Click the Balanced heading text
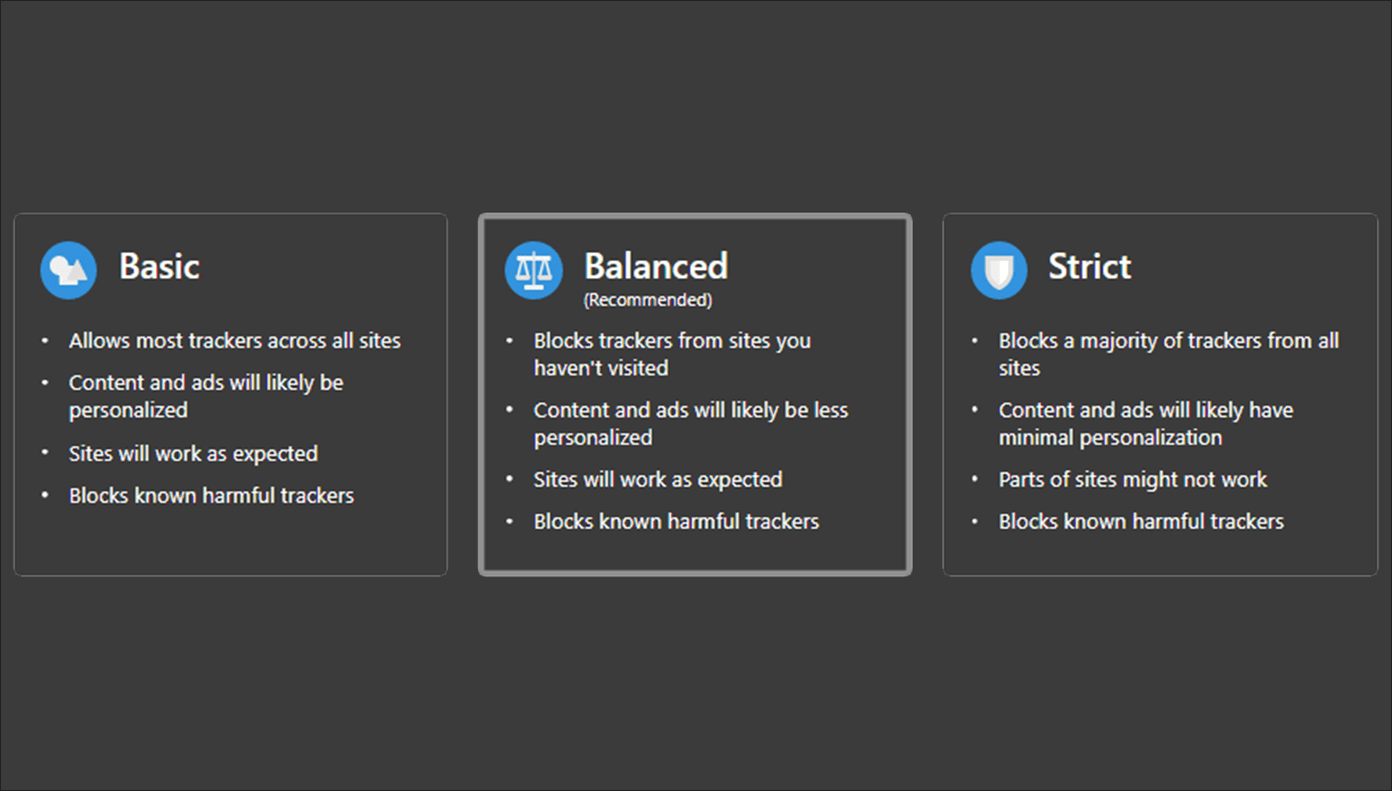The image size is (1392, 791). click(x=656, y=266)
